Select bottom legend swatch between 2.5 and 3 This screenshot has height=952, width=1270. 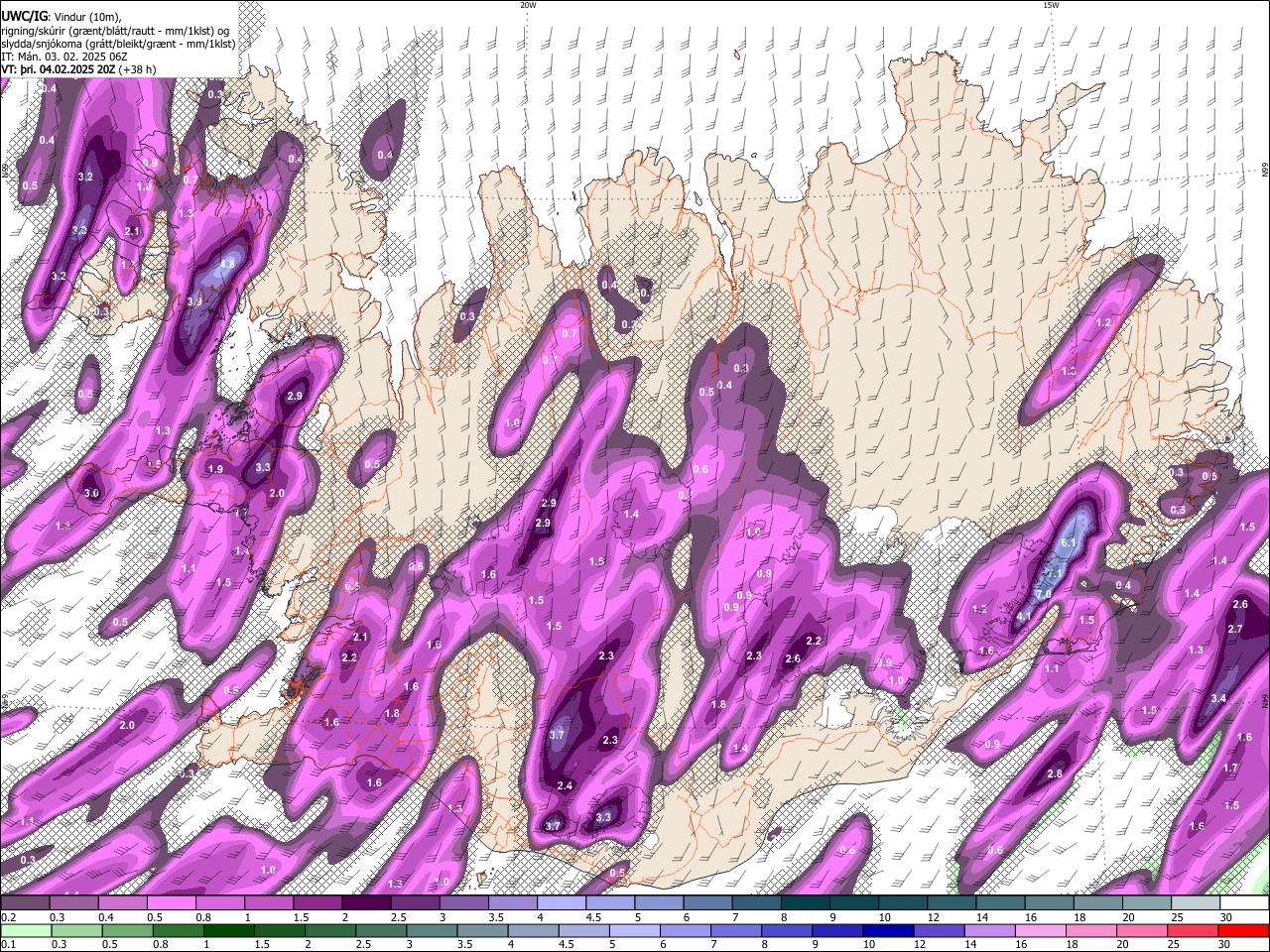381,930
